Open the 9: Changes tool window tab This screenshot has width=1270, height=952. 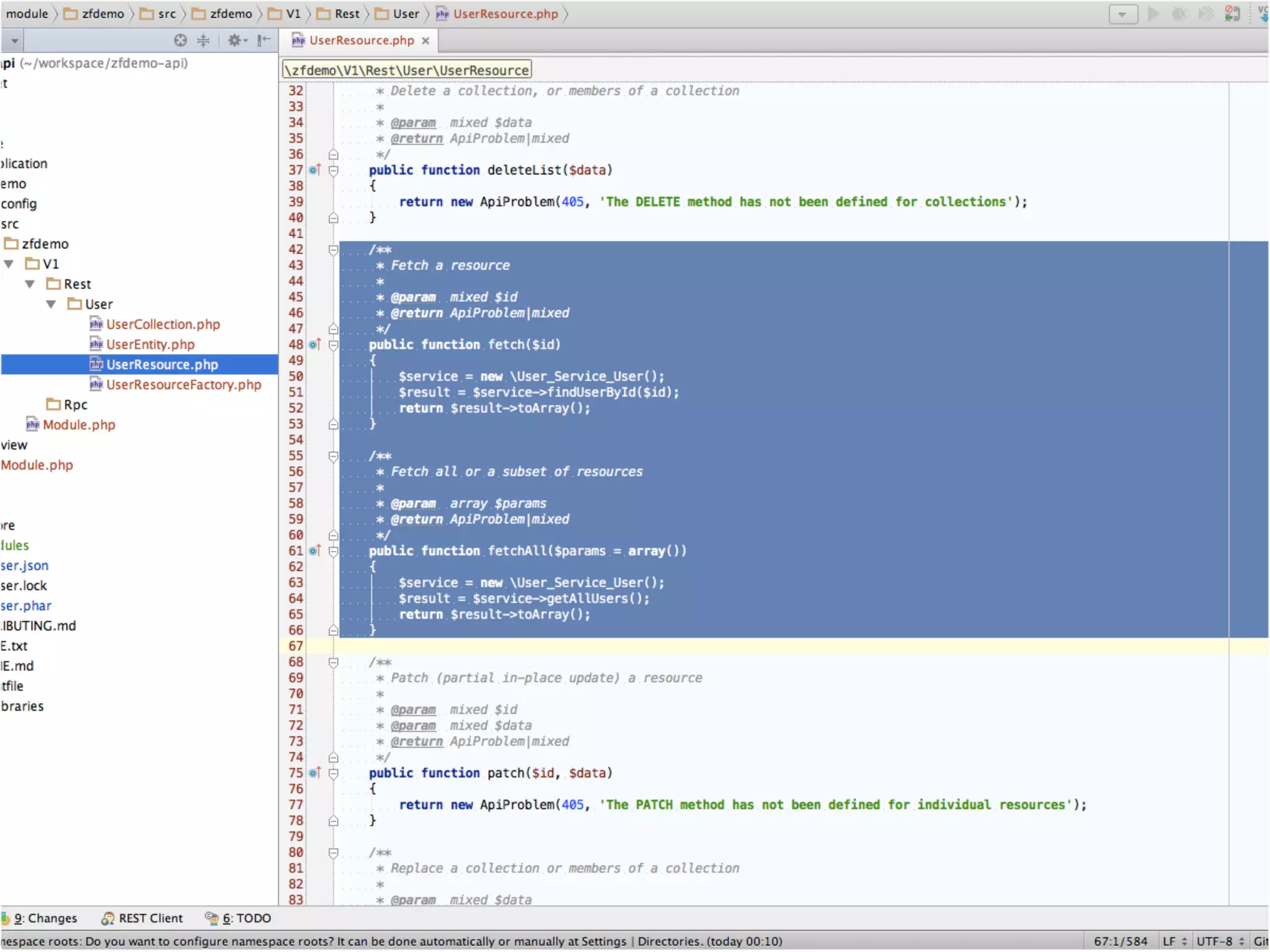[x=45, y=918]
